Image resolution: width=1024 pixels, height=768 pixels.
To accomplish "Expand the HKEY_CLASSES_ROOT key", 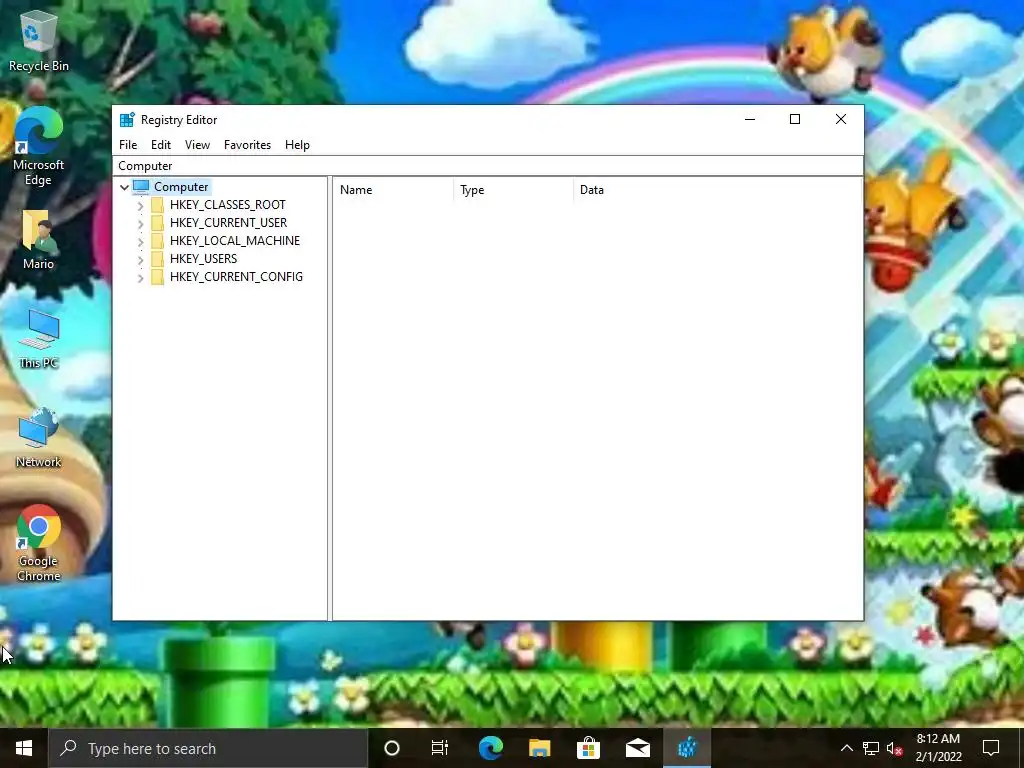I will tap(140, 205).
